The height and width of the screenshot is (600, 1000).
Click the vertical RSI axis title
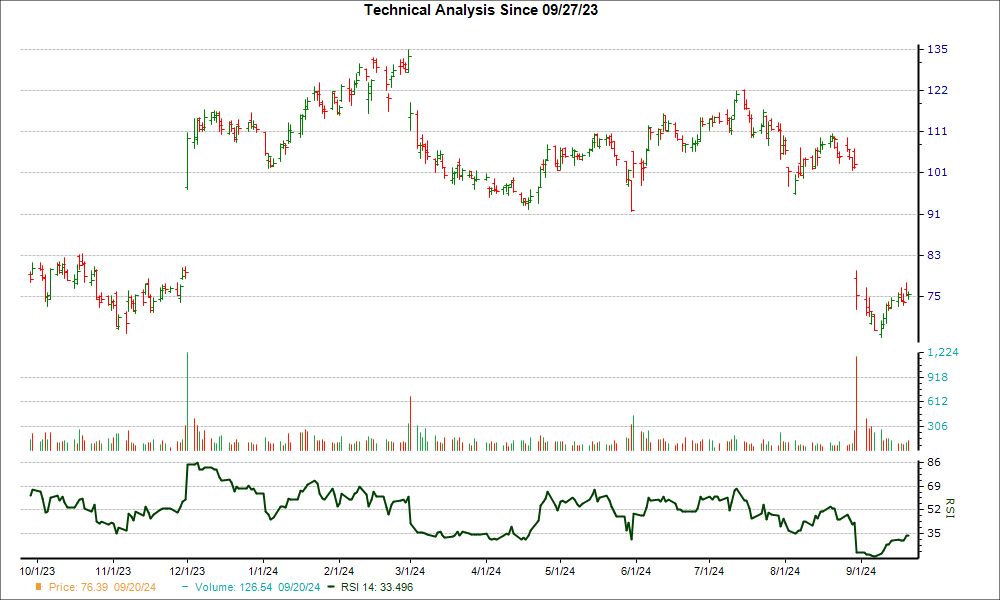point(950,508)
